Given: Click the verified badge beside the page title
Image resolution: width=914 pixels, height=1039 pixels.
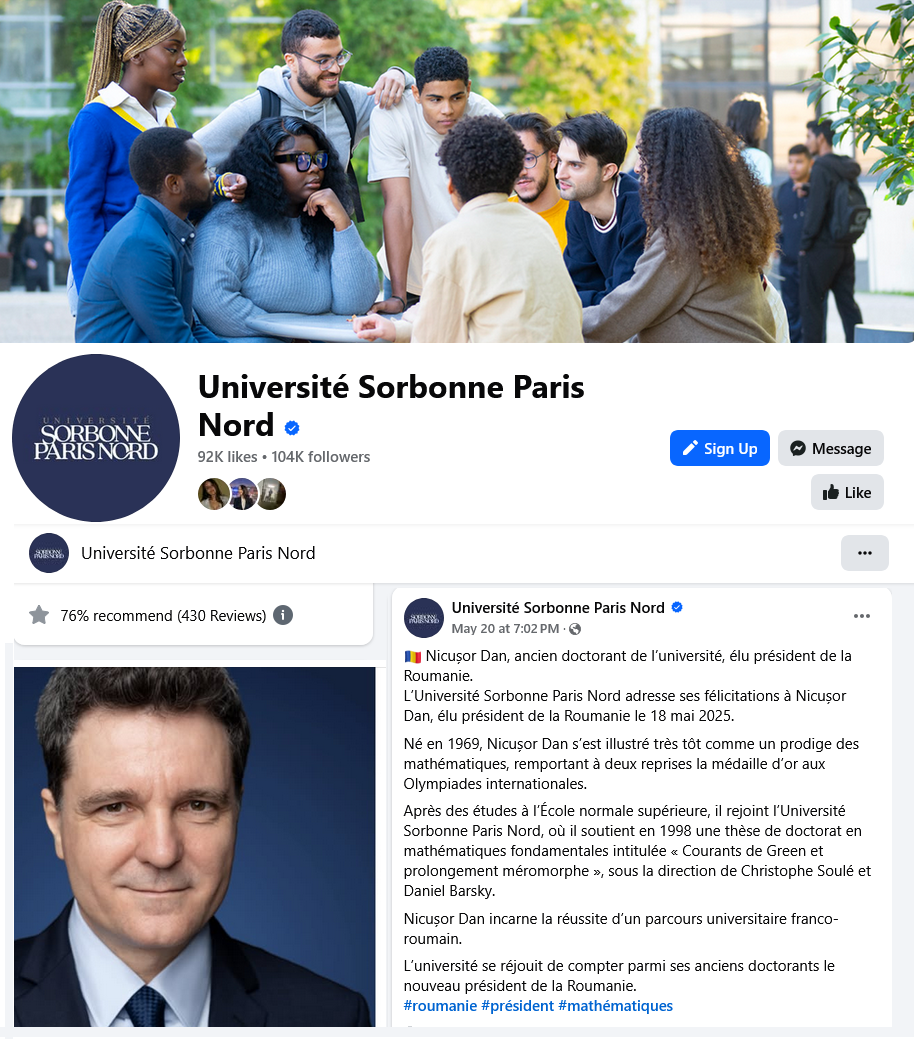Looking at the screenshot, I should tap(292, 428).
